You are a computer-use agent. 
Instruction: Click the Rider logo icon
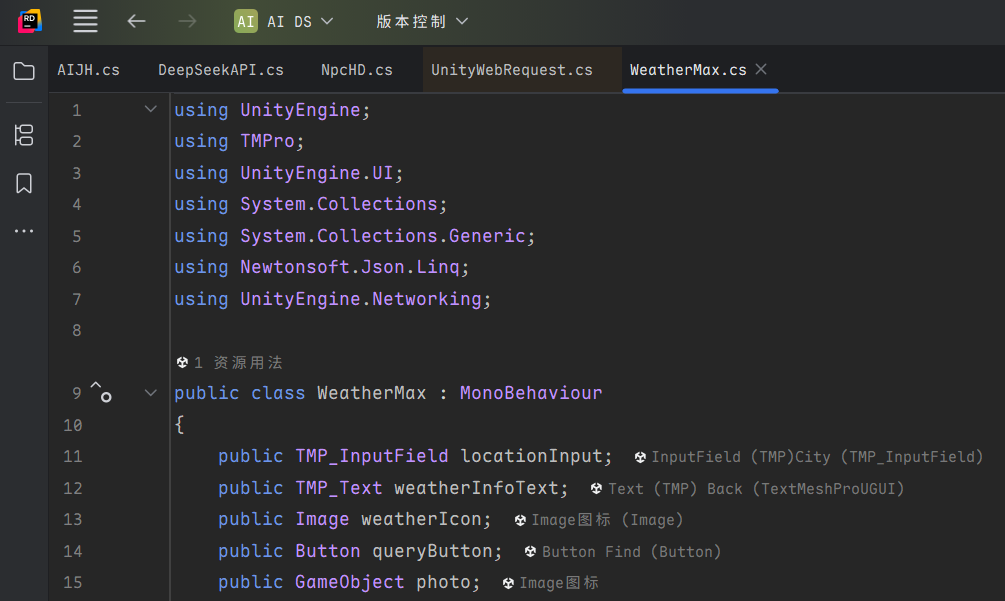pyautogui.click(x=30, y=21)
